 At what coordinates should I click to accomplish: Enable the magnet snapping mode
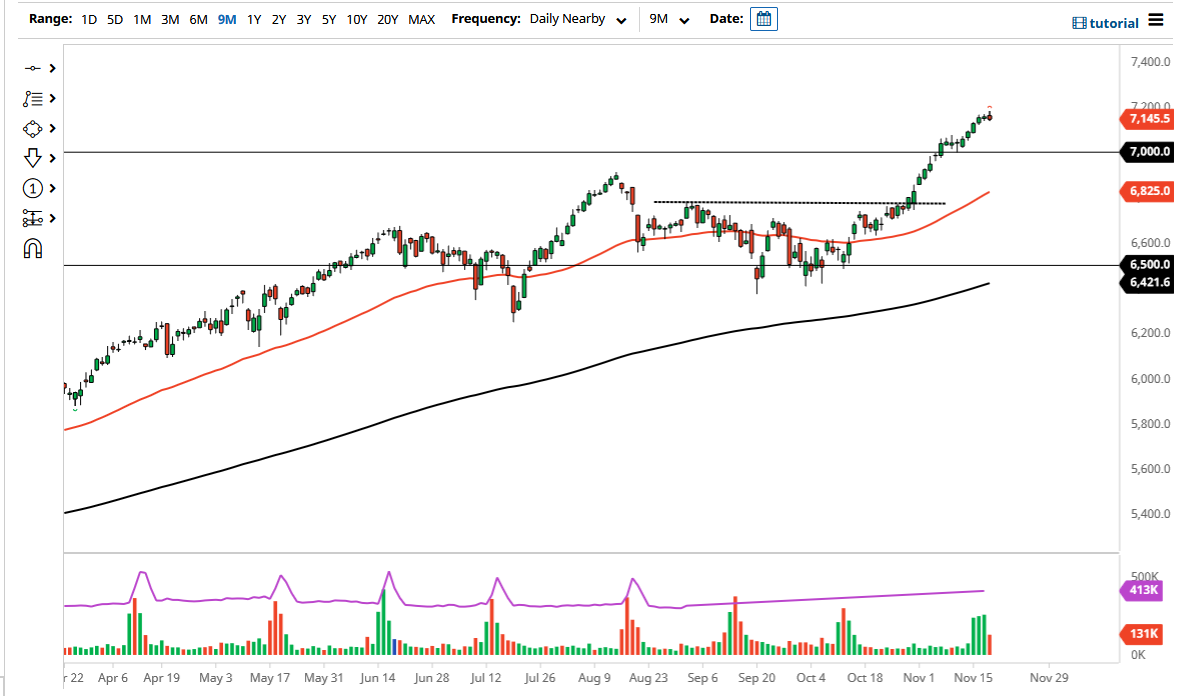tap(33, 248)
